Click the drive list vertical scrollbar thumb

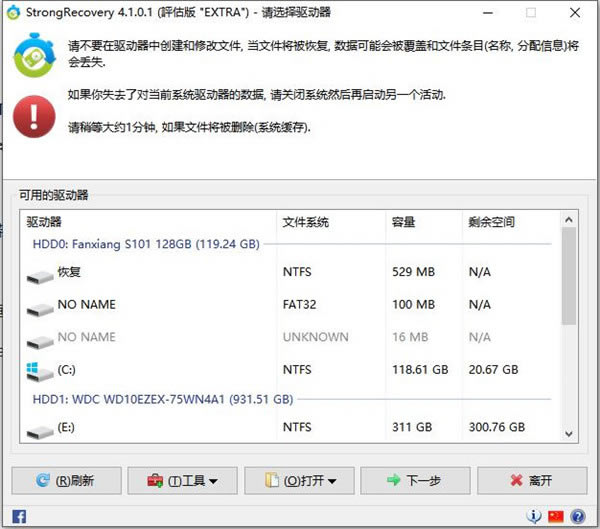point(569,276)
